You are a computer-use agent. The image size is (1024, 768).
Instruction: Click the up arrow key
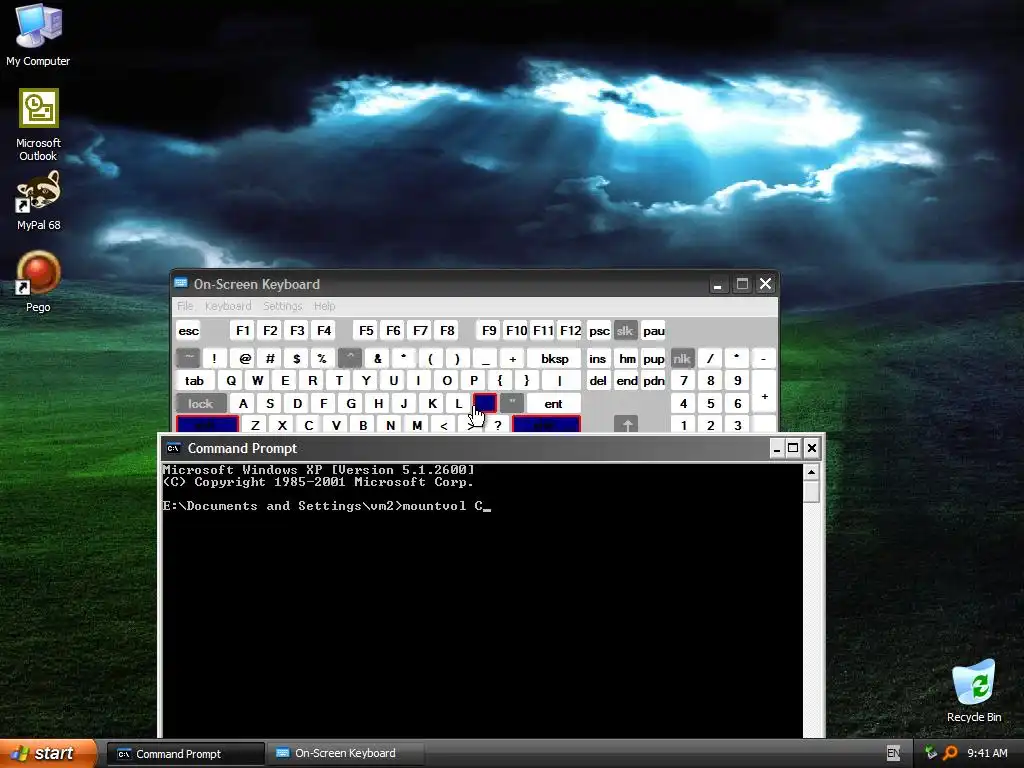(626, 424)
